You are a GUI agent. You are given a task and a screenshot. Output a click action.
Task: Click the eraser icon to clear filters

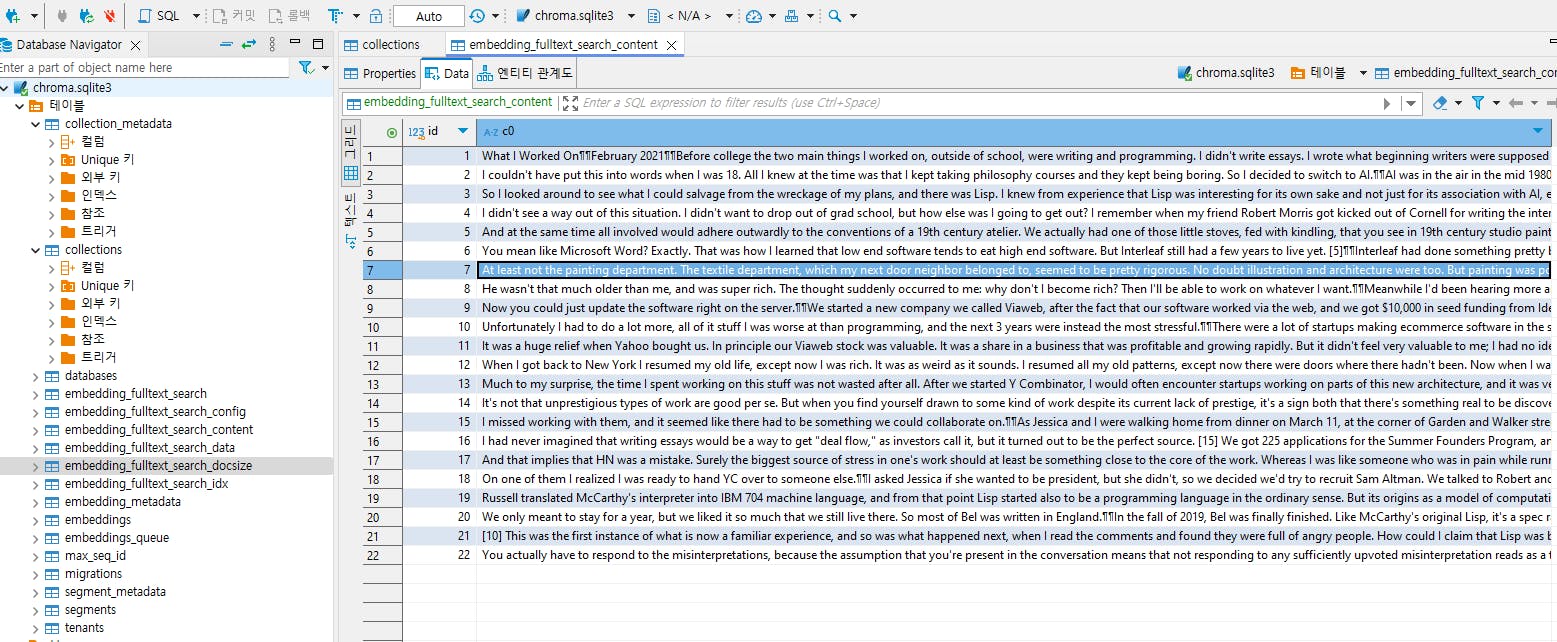pyautogui.click(x=1440, y=103)
